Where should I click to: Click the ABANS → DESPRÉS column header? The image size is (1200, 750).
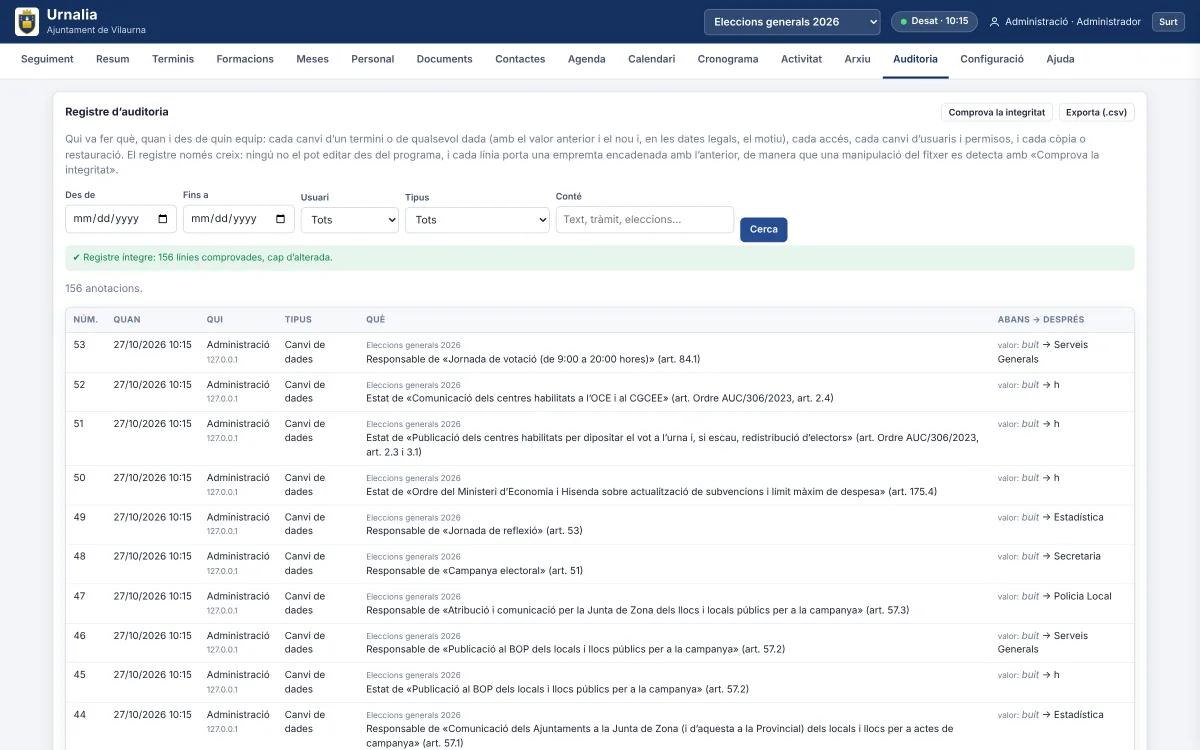[1041, 320]
